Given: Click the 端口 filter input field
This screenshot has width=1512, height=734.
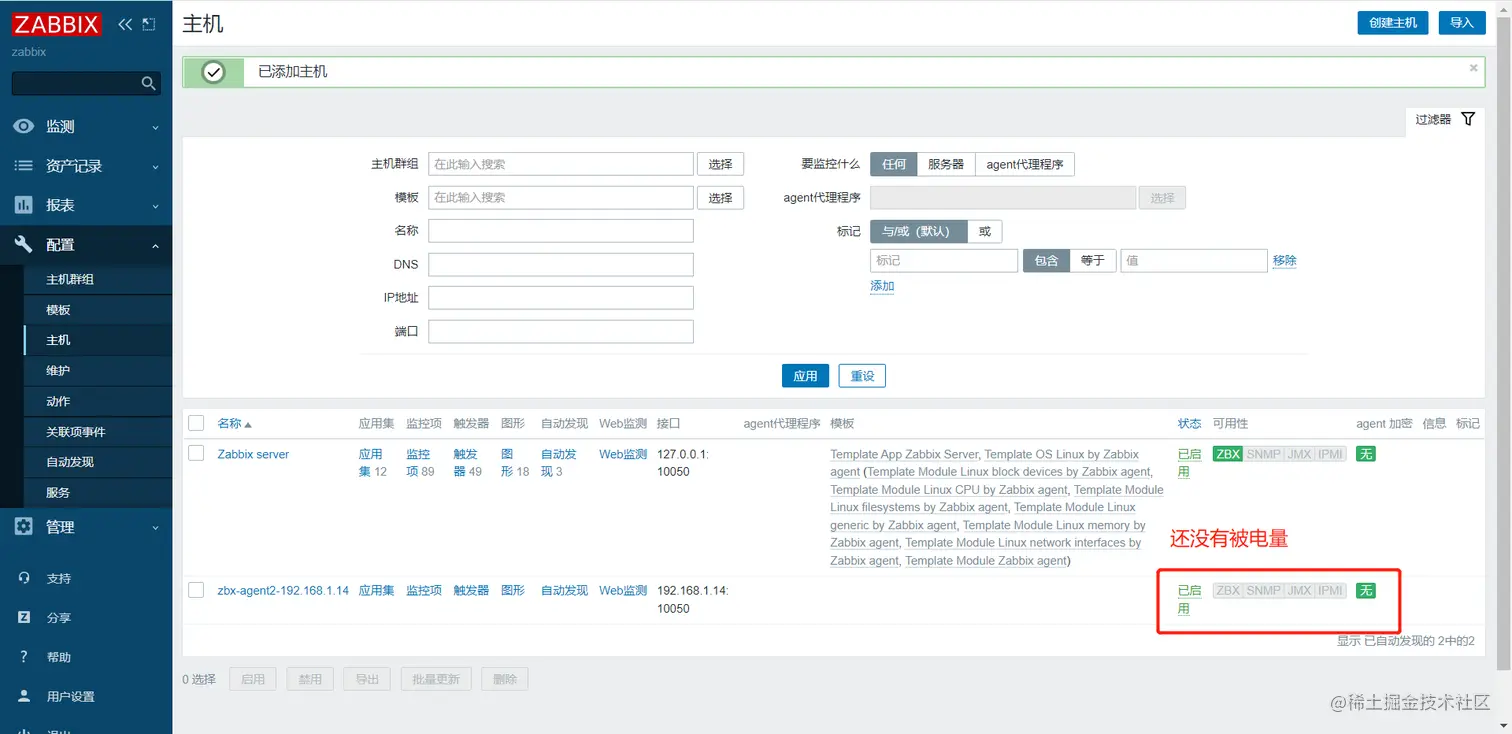Looking at the screenshot, I should [561, 331].
